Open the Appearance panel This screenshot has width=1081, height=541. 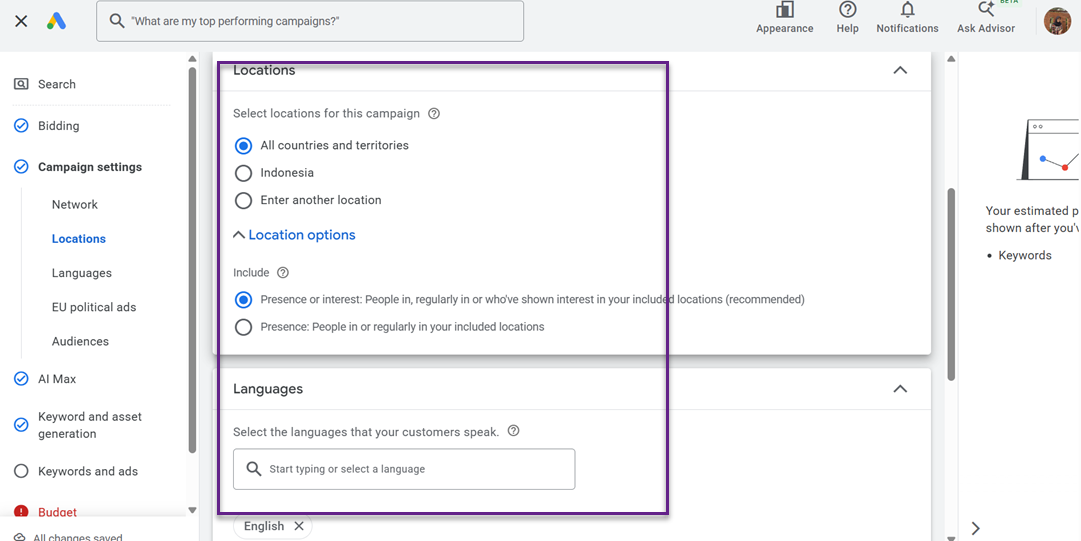pos(785,18)
